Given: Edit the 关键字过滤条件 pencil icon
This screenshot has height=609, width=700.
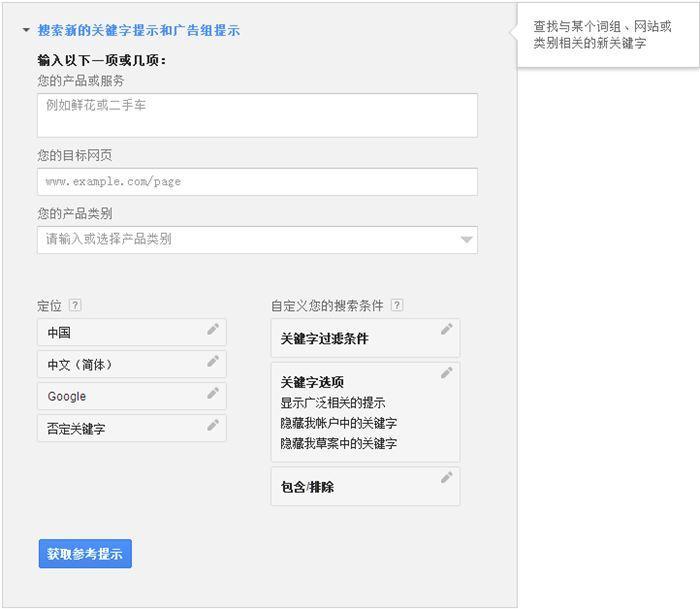Looking at the screenshot, I should click(x=446, y=329).
